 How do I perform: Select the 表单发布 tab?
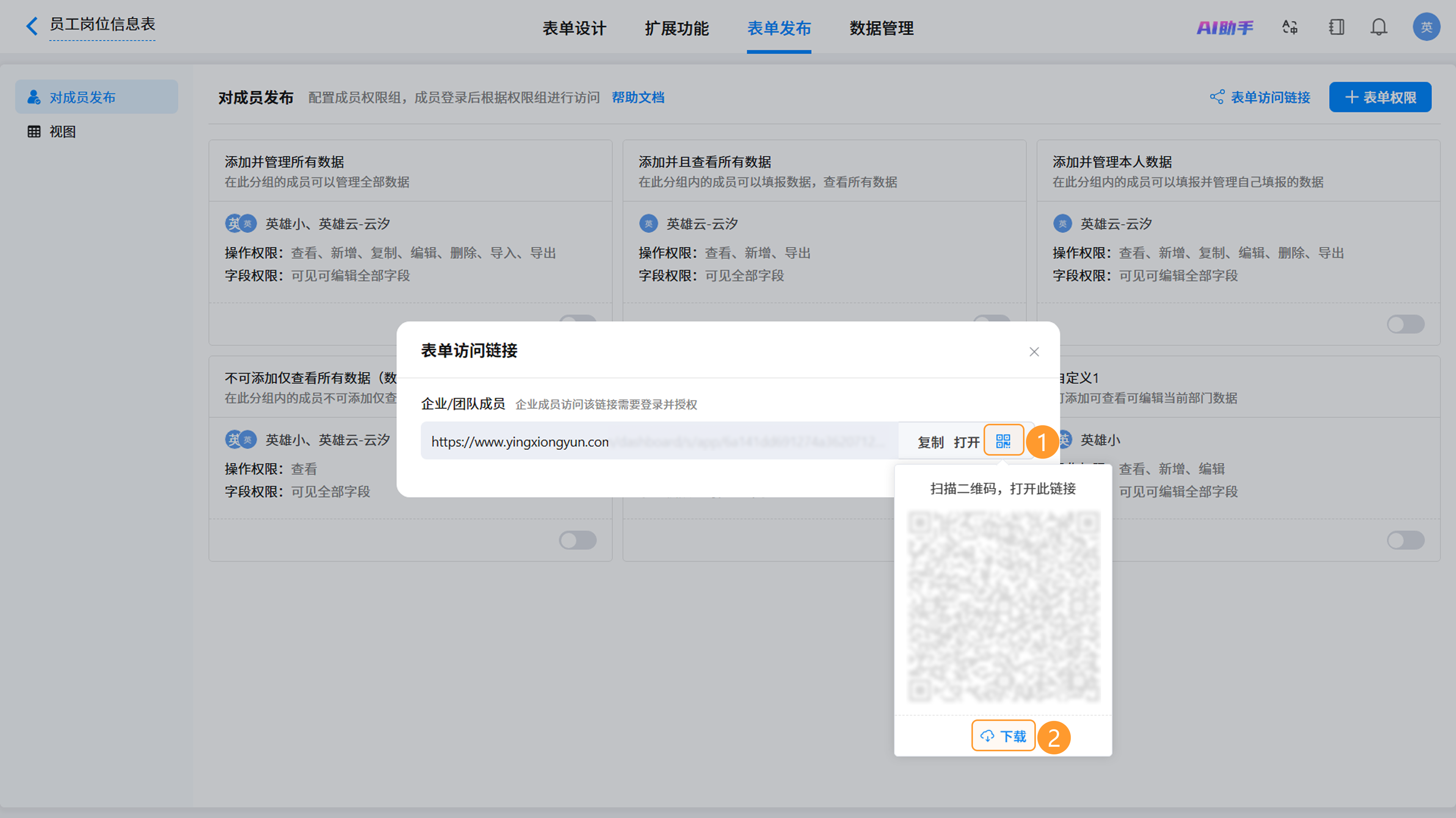click(x=779, y=28)
